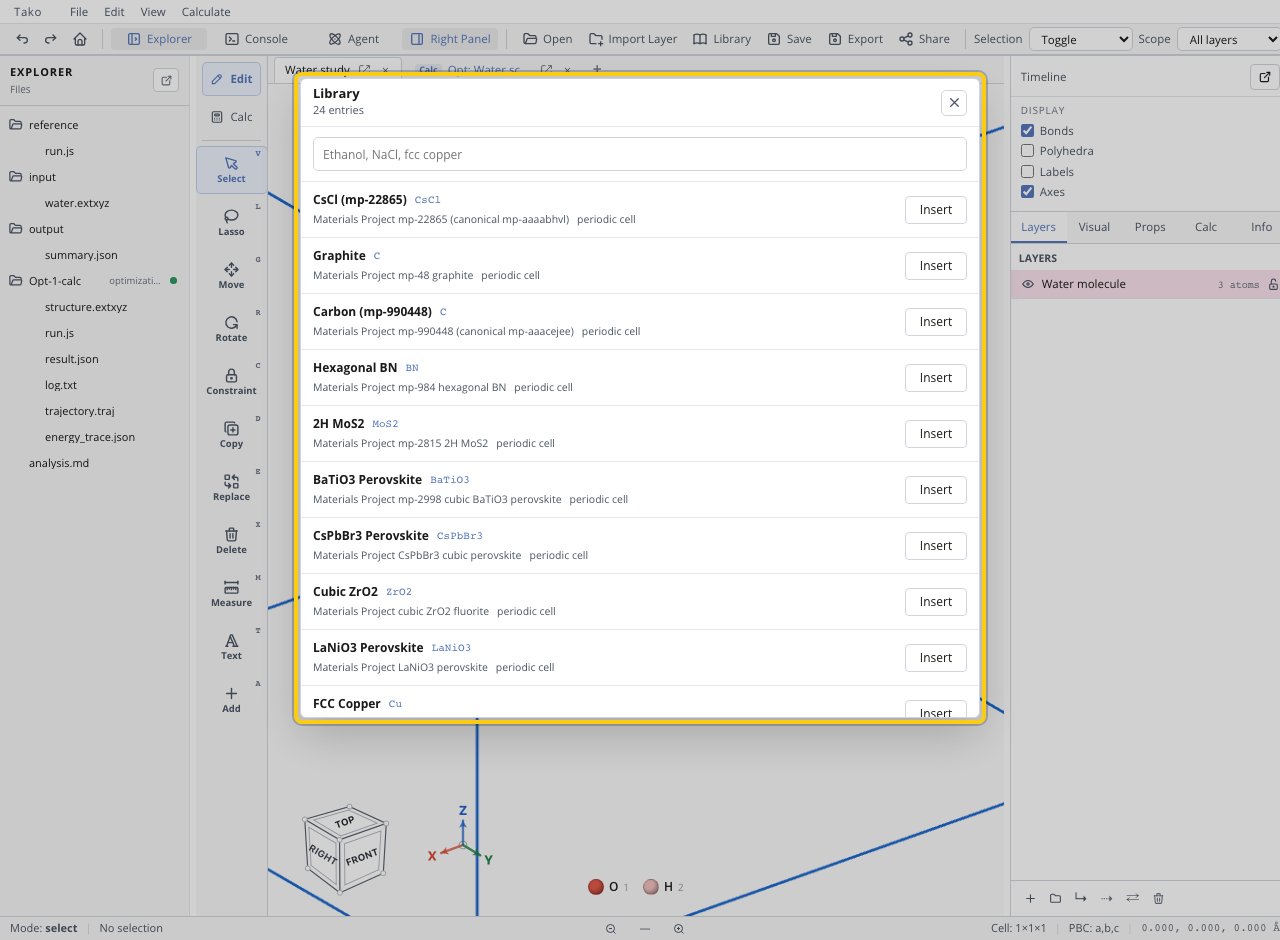This screenshot has width=1280, height=940.
Task: Open the Scope All layers dropdown
Action: tap(1228, 39)
